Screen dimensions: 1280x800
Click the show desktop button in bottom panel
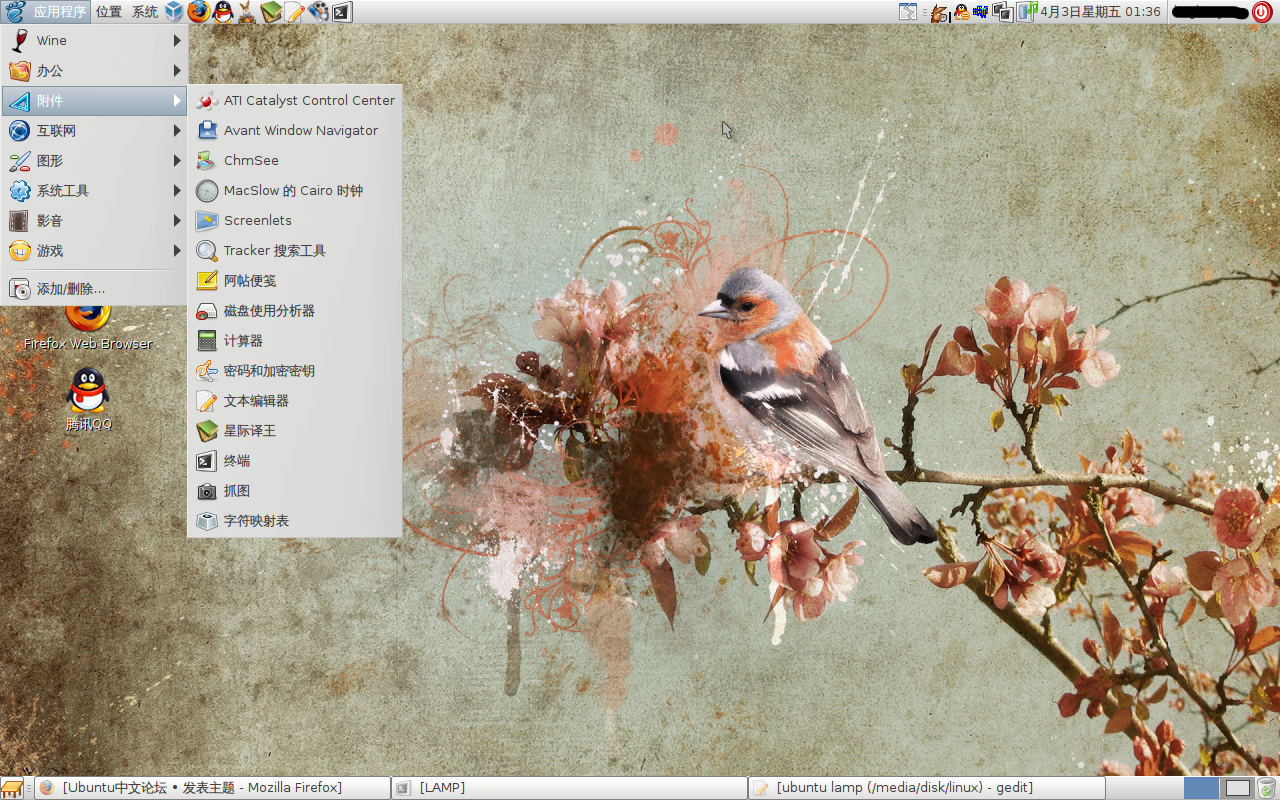tap(12, 788)
